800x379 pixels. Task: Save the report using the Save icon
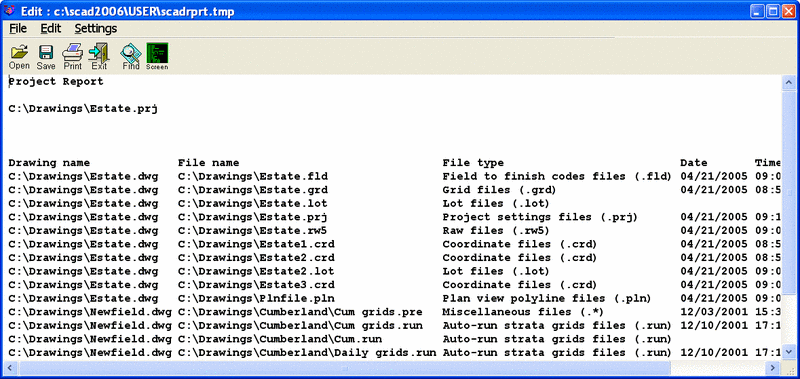pos(46,57)
